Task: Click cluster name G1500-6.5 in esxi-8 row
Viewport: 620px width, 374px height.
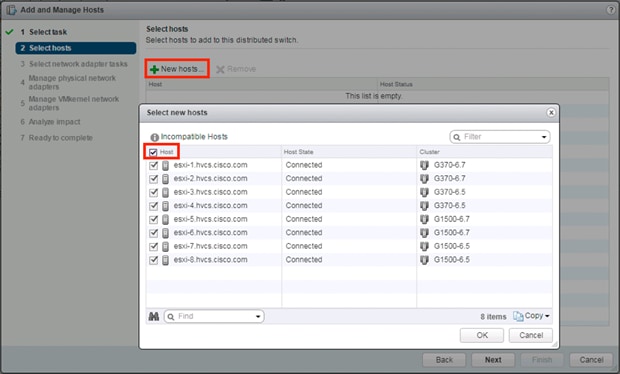Action: tap(452, 260)
